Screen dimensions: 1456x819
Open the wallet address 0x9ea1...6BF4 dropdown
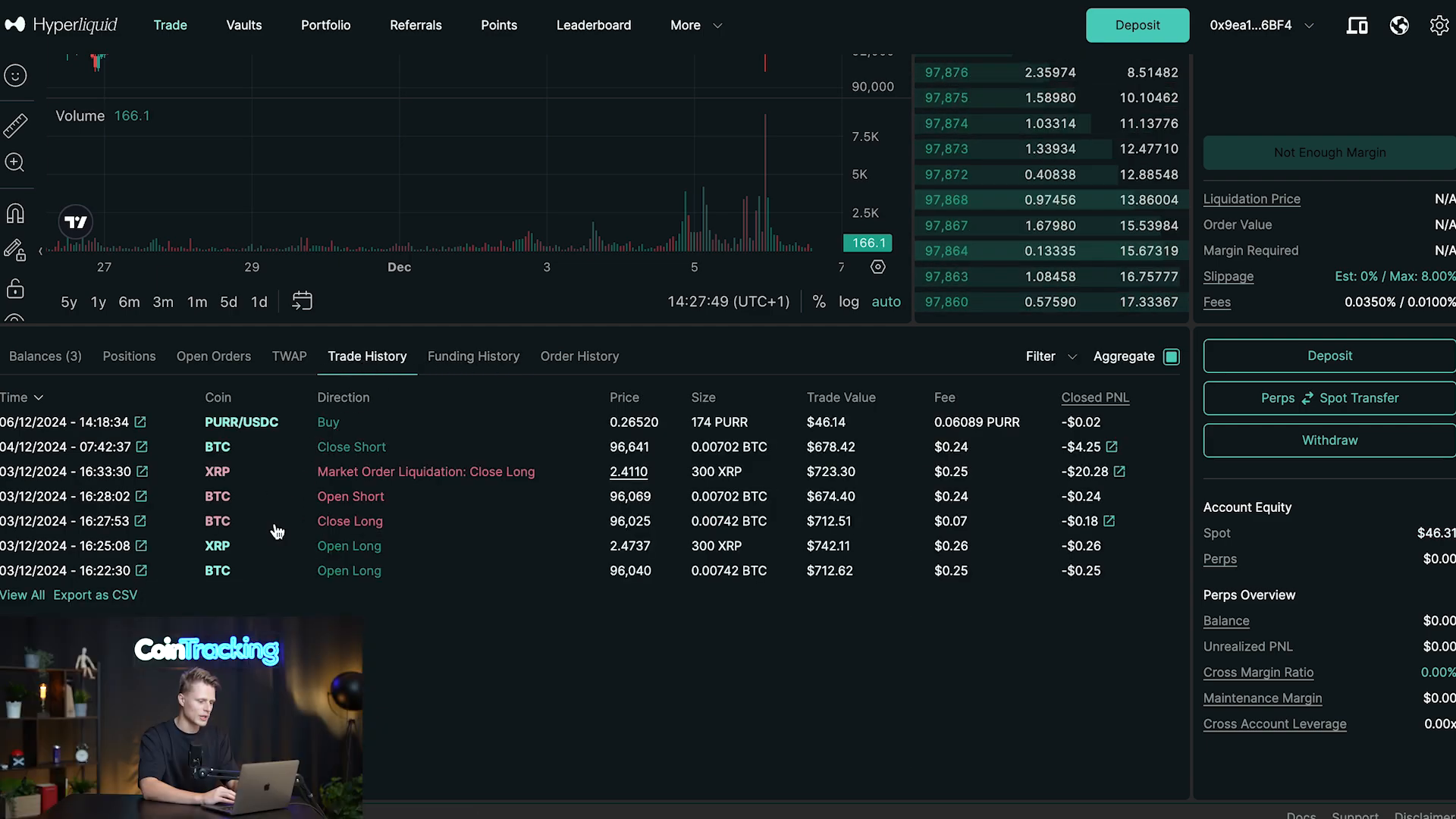[1261, 25]
